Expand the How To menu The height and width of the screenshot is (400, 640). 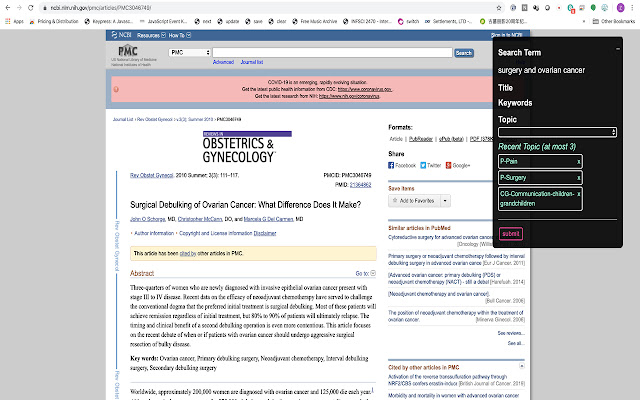click(x=180, y=36)
